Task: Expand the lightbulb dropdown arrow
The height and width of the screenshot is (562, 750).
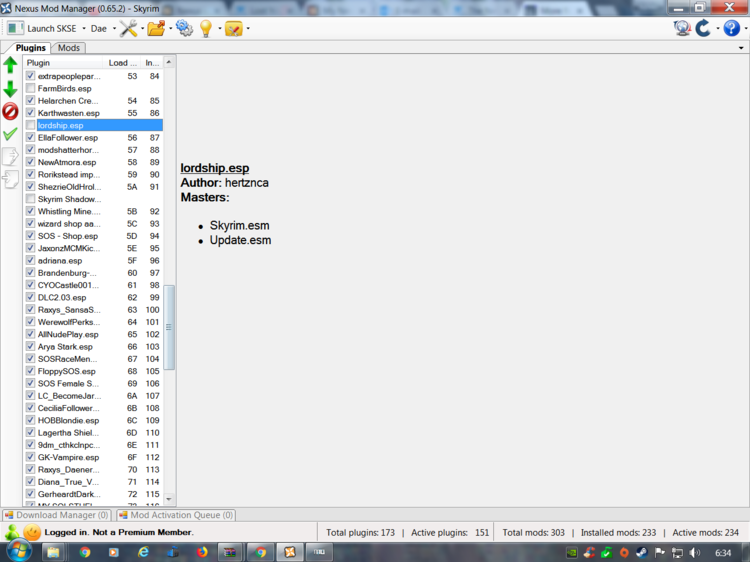Action: 220,29
